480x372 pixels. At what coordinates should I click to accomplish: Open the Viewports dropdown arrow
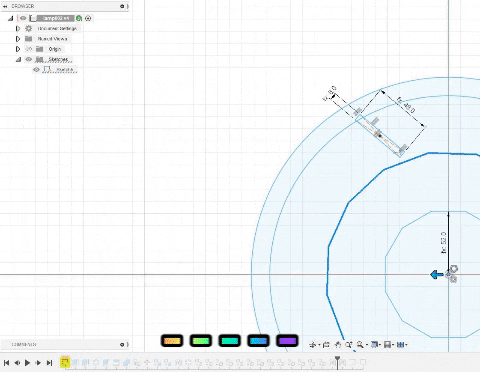pyautogui.click(x=406, y=345)
